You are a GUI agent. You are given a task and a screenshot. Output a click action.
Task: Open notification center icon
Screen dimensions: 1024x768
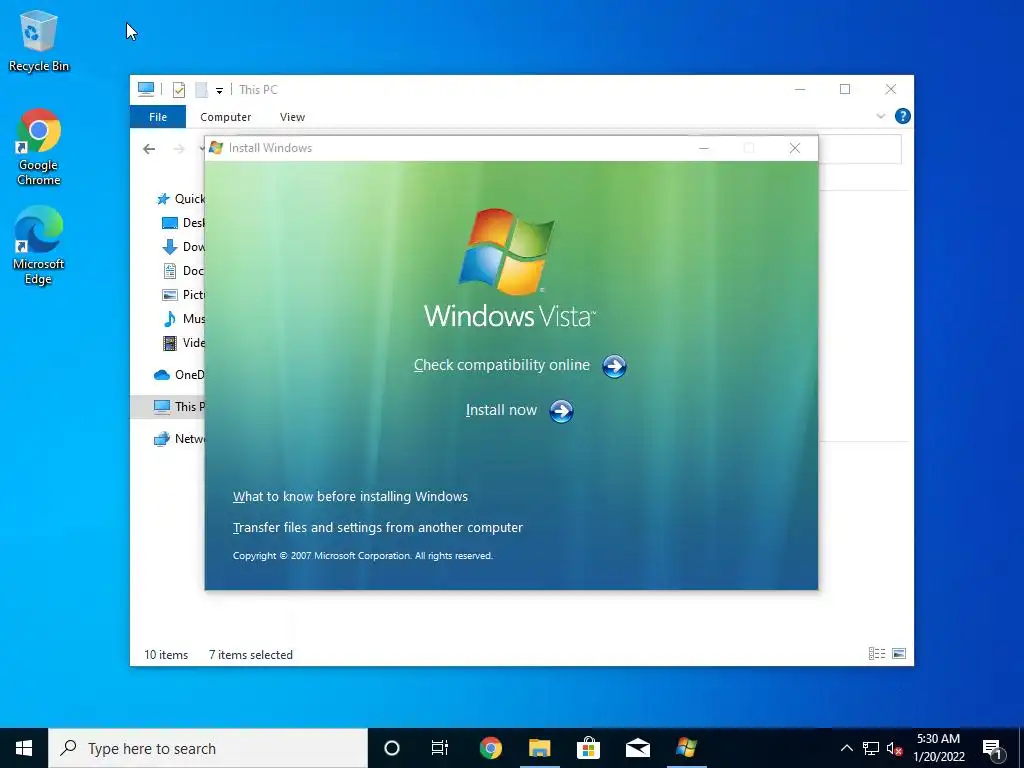[992, 749]
